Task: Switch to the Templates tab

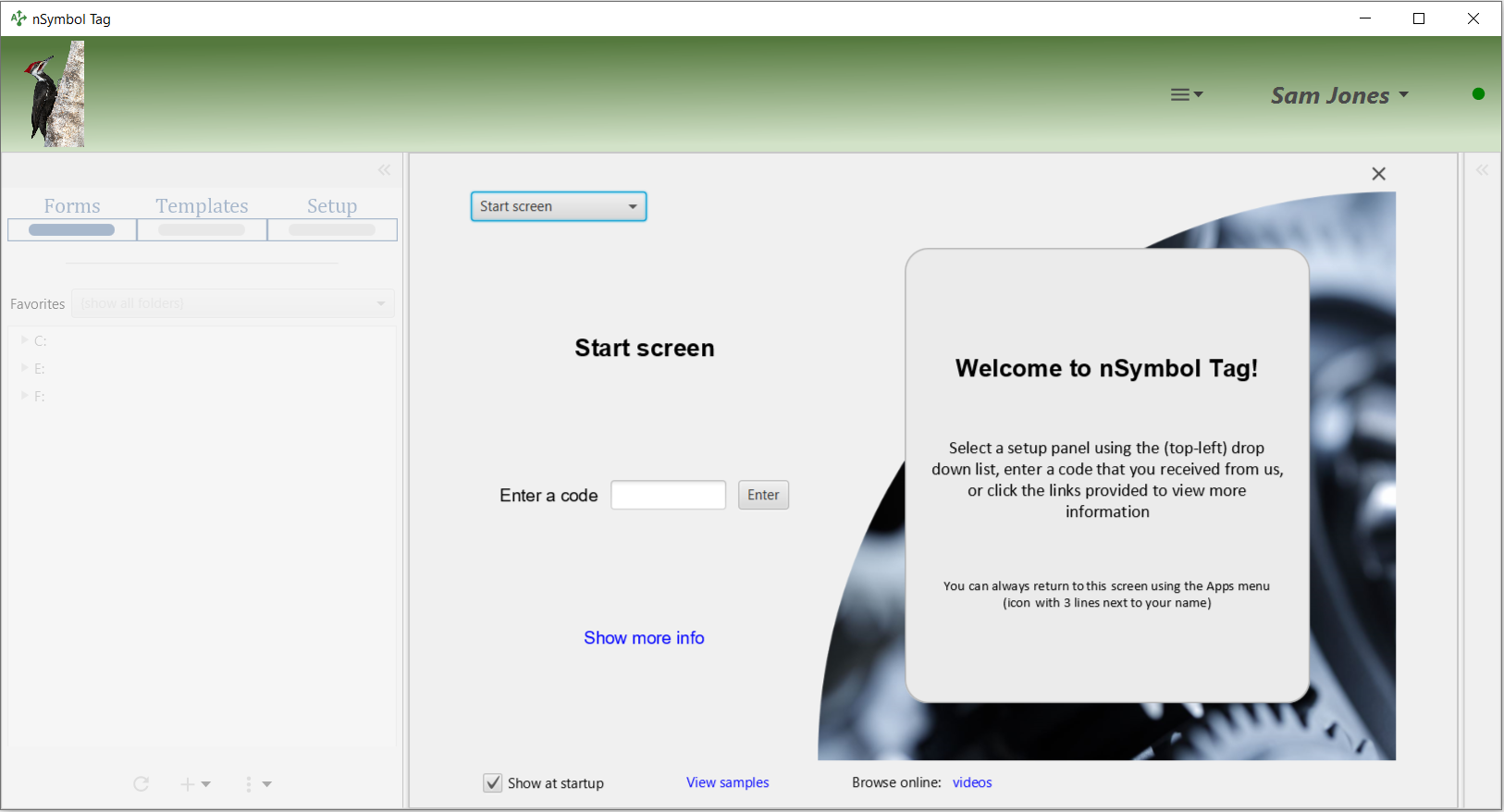Action: [202, 217]
